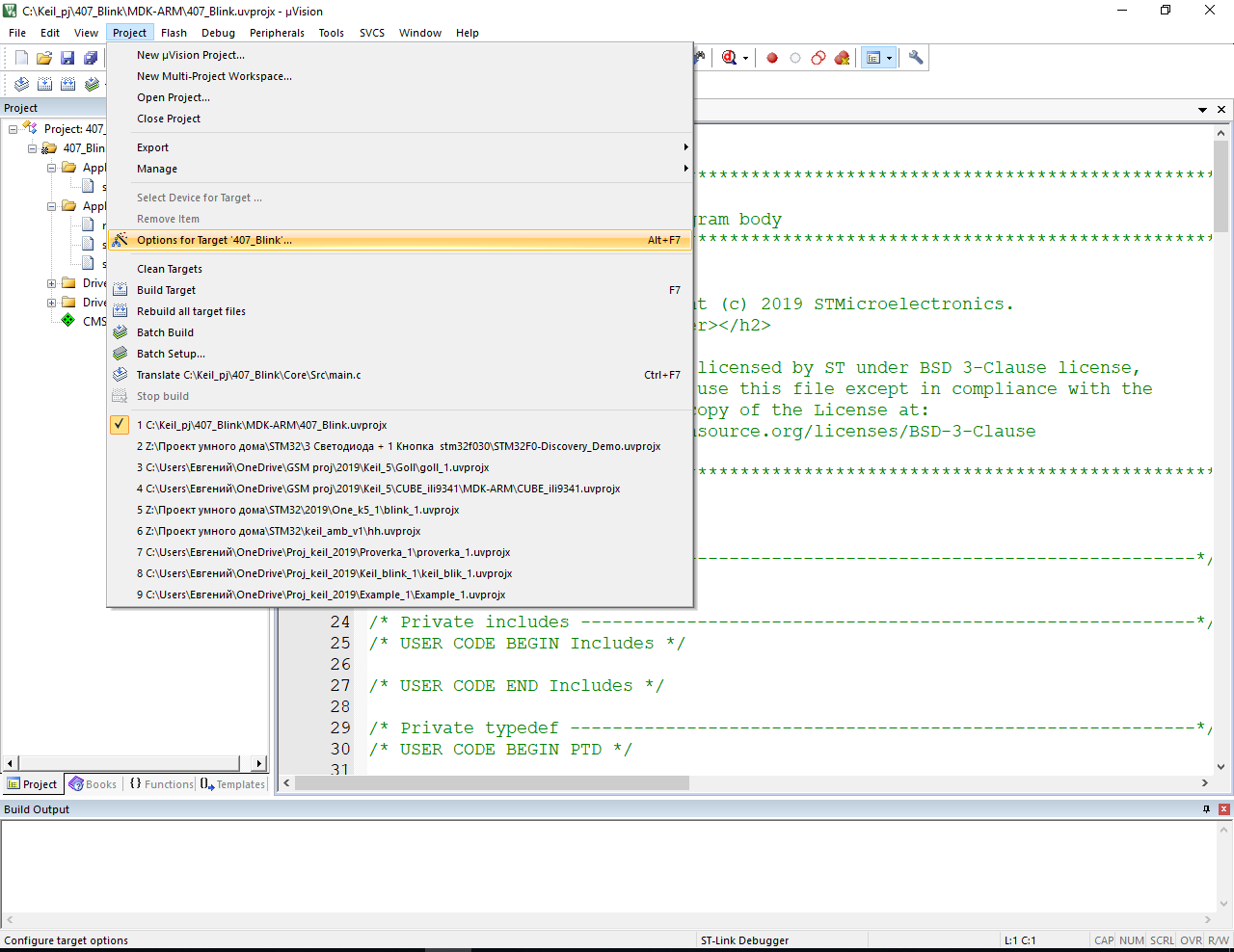
Task: Open the Debug menu
Action: (218, 33)
